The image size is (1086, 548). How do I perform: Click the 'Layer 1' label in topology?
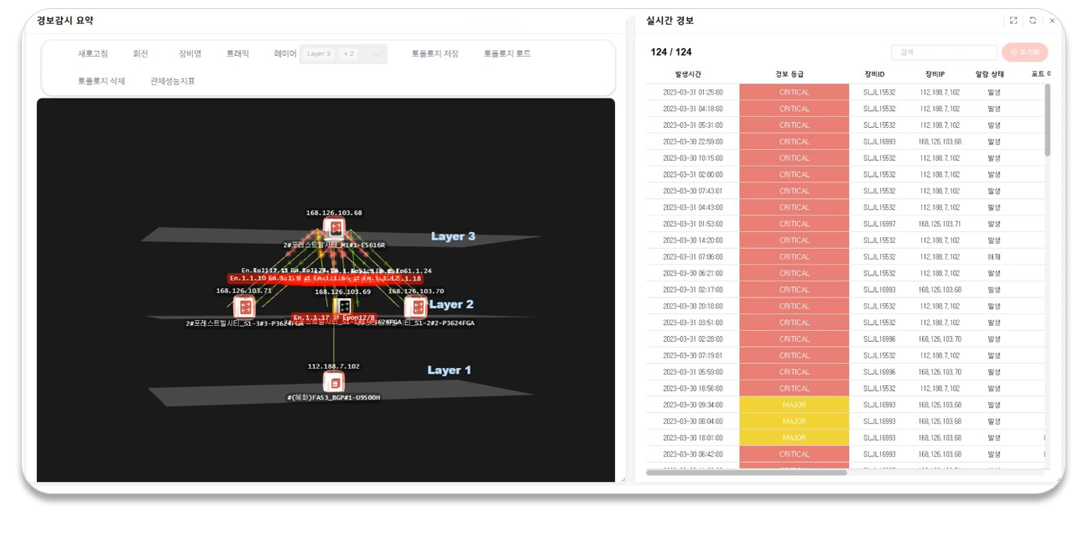pyautogui.click(x=449, y=370)
